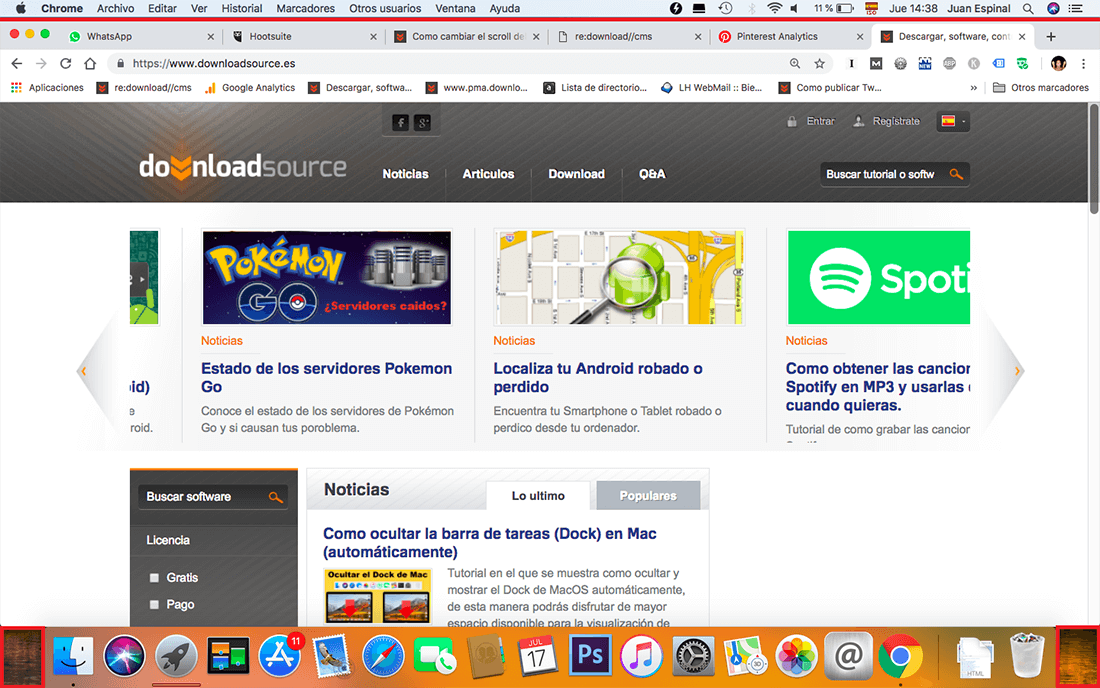Open the Historial menu
Viewport: 1100px width, 688px height.
241,8
